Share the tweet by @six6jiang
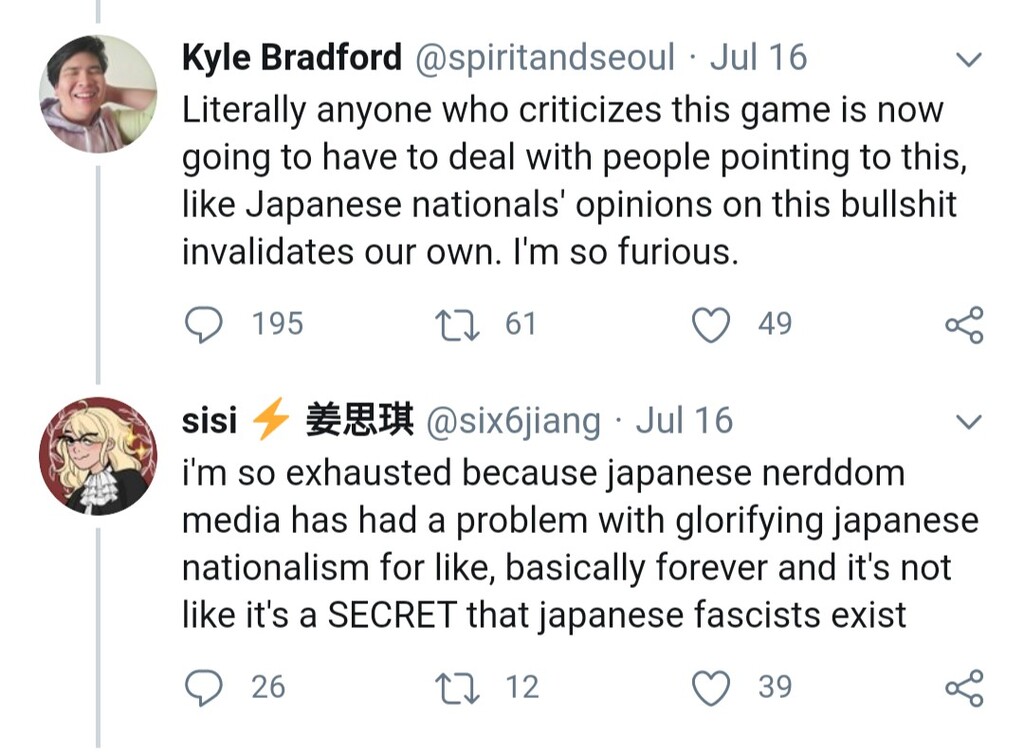The image size is (1024, 753). pyautogui.click(x=965, y=688)
